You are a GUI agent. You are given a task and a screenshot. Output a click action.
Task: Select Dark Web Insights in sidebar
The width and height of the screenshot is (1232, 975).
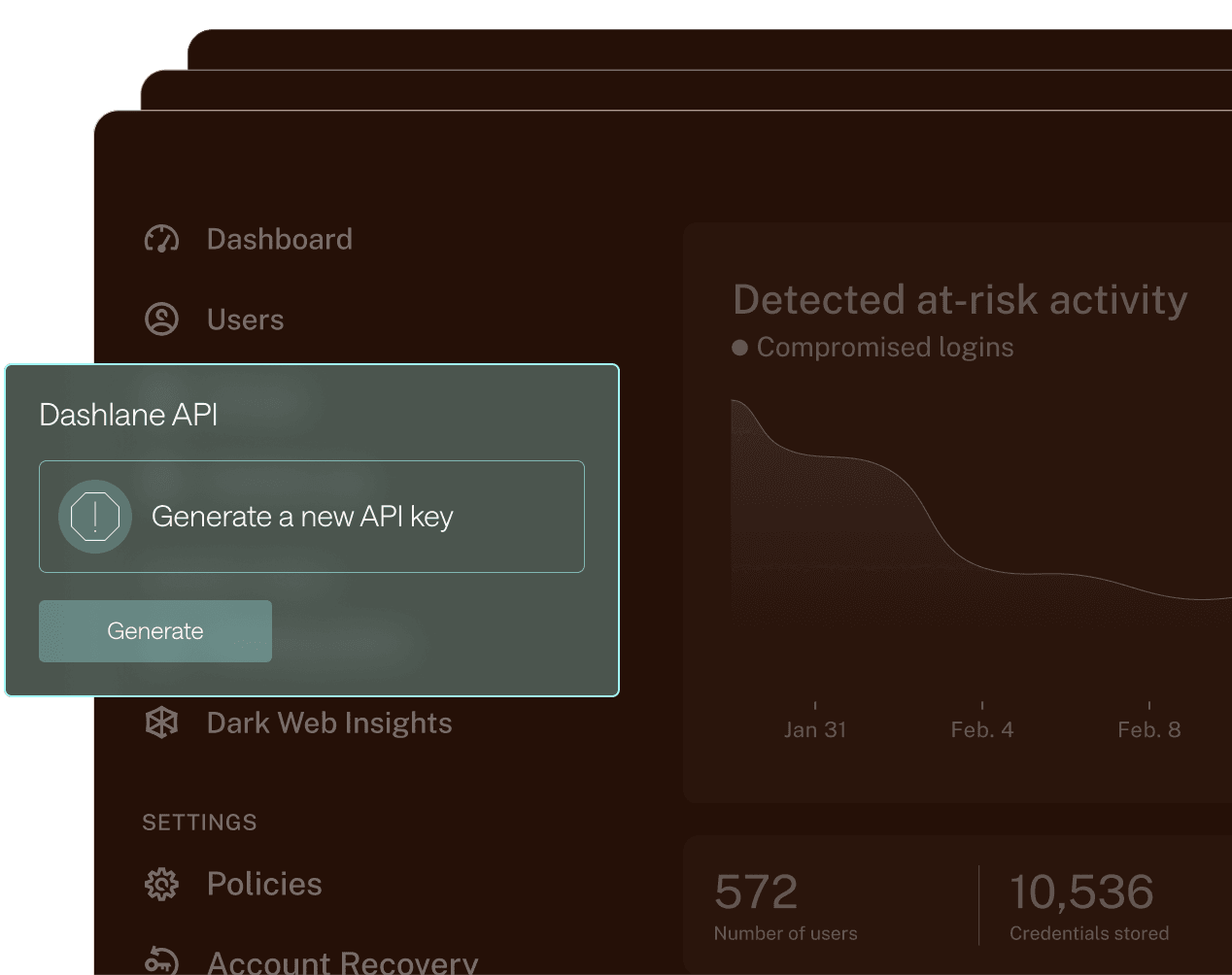pyautogui.click(x=329, y=723)
